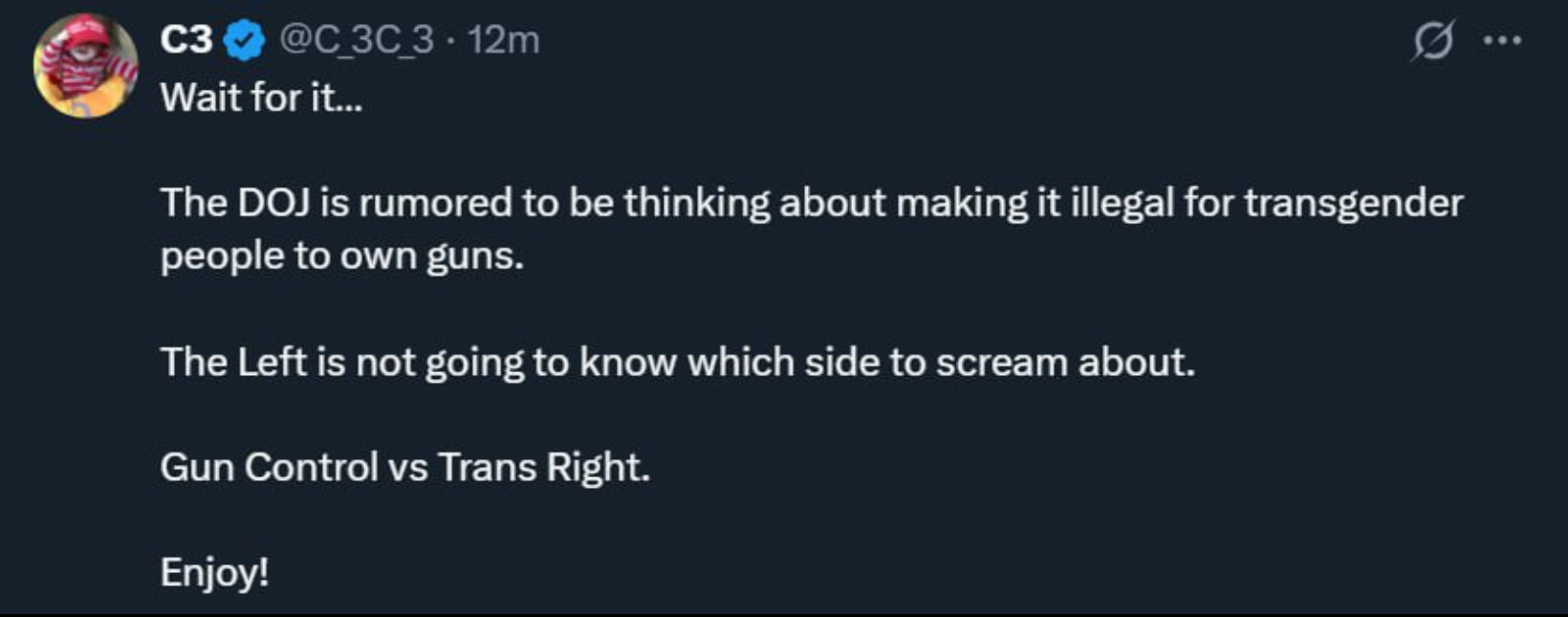Open the Grok explain-post icon
This screenshot has width=1568, height=617.
tap(1431, 40)
